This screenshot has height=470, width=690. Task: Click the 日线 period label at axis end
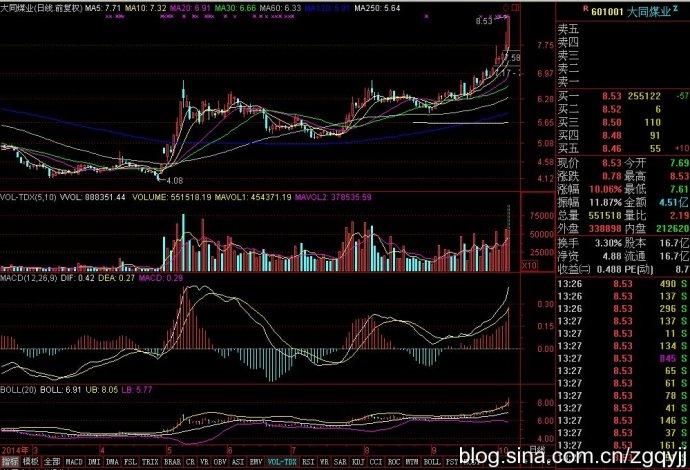point(536,448)
